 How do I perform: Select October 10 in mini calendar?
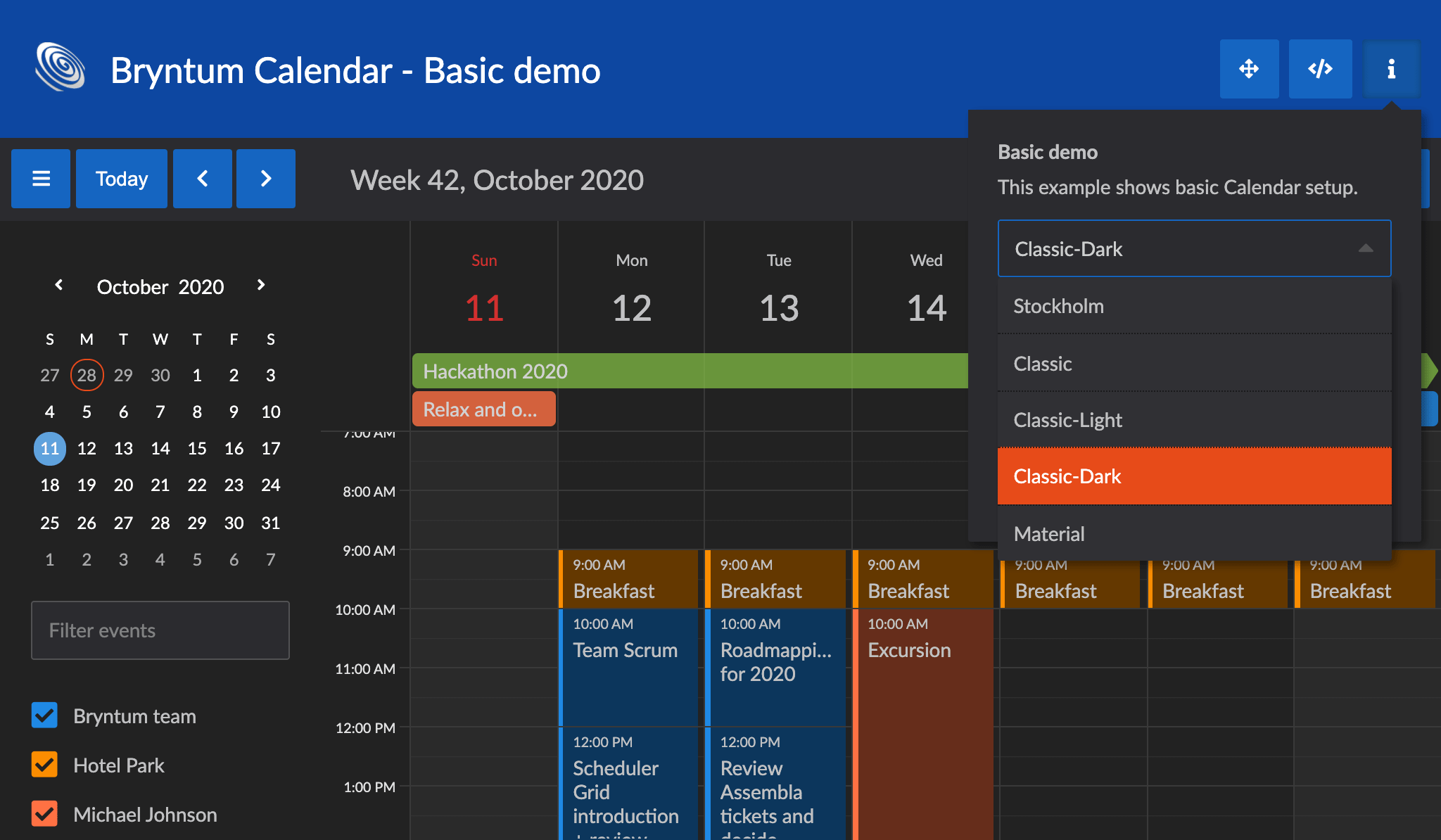pos(271,412)
